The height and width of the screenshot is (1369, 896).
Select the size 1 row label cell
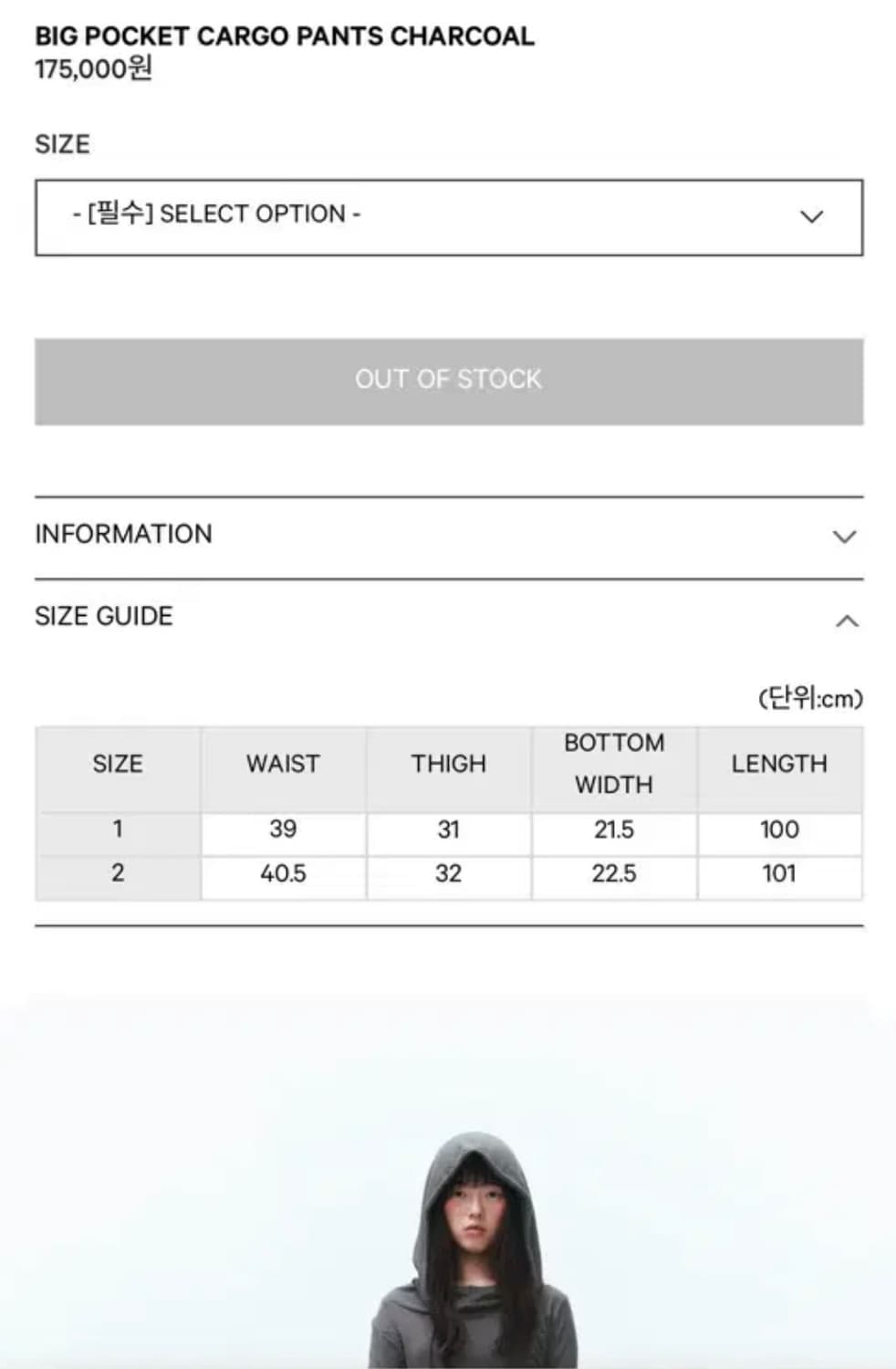[118, 830]
